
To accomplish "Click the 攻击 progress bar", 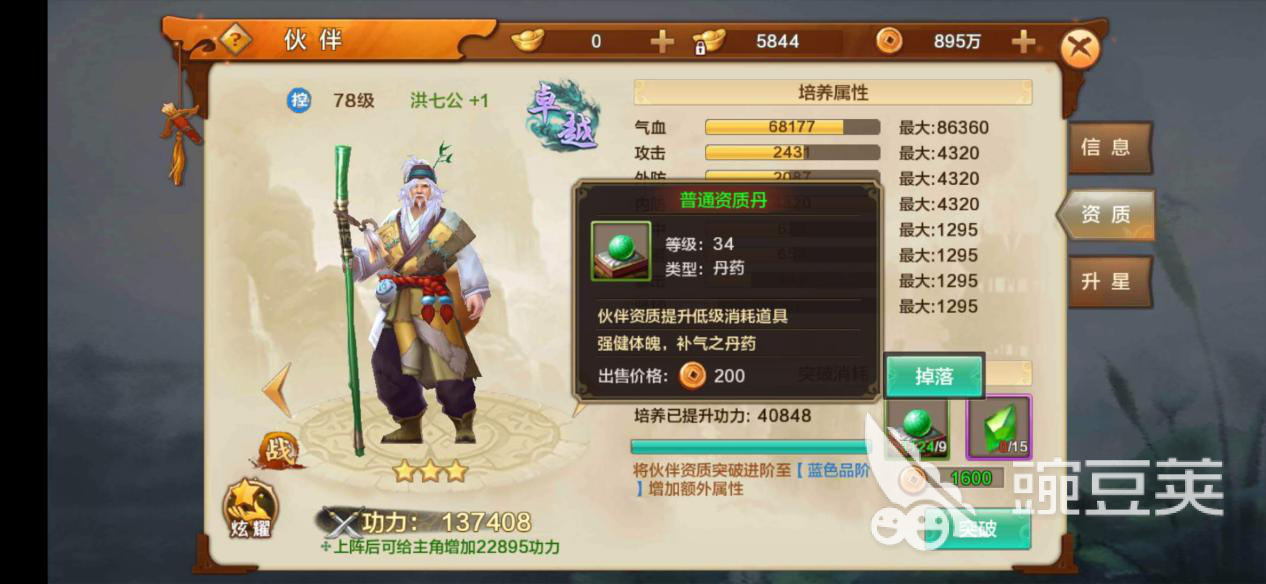I will [793, 153].
